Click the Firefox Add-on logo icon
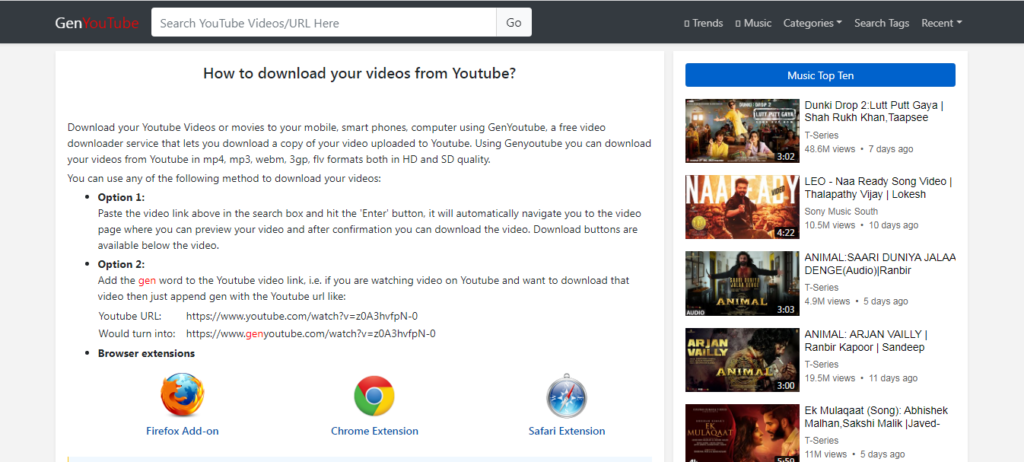The height and width of the screenshot is (462, 1024). pyautogui.click(x=182, y=395)
